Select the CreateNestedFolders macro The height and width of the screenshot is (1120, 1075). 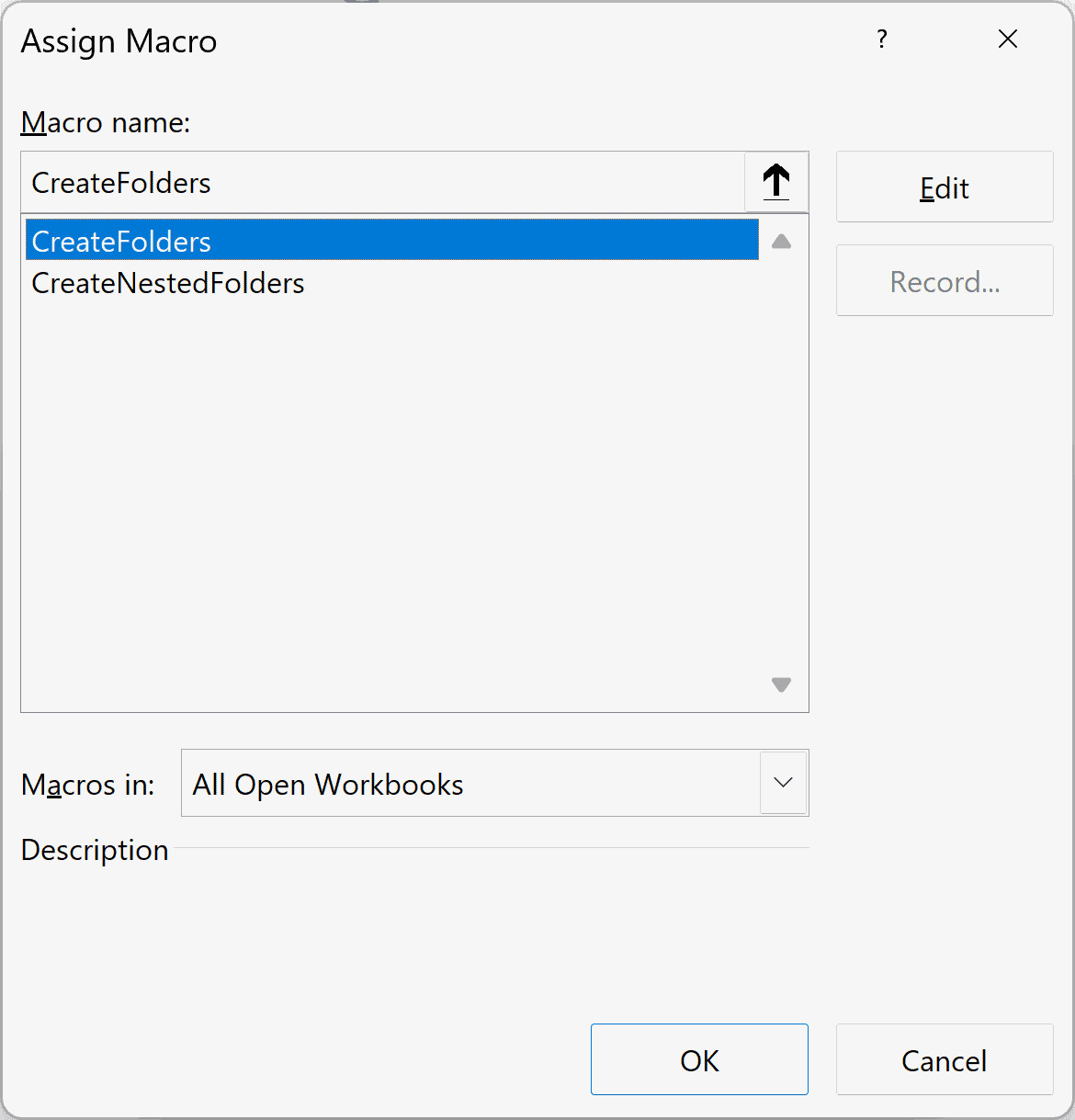(167, 283)
